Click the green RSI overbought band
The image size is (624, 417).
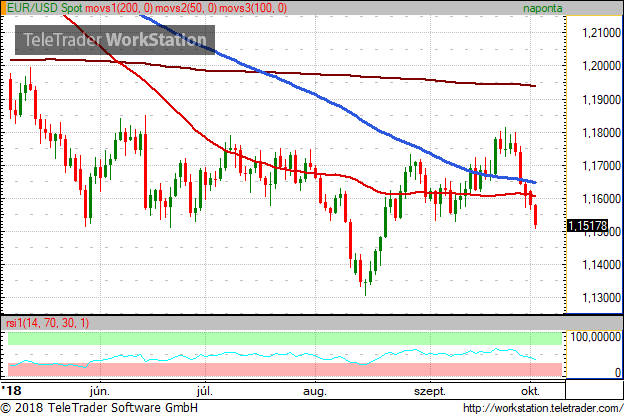tap(285, 339)
